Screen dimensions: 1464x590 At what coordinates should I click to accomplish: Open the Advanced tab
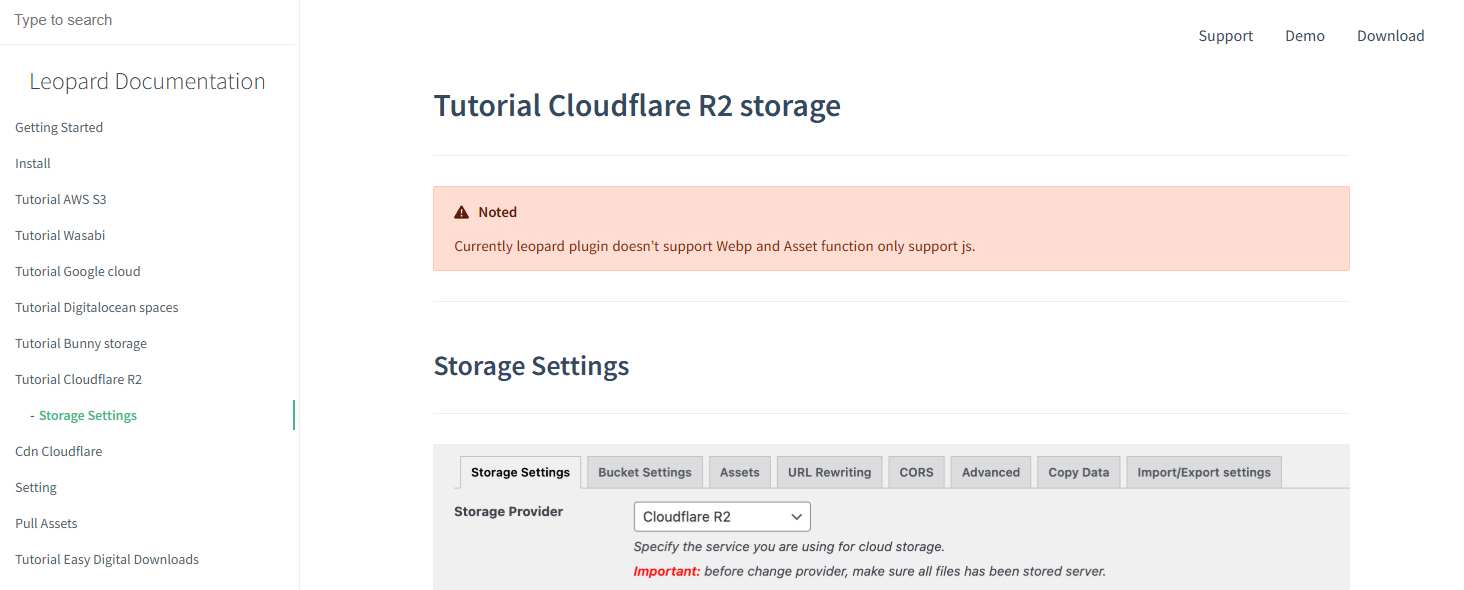(x=990, y=472)
